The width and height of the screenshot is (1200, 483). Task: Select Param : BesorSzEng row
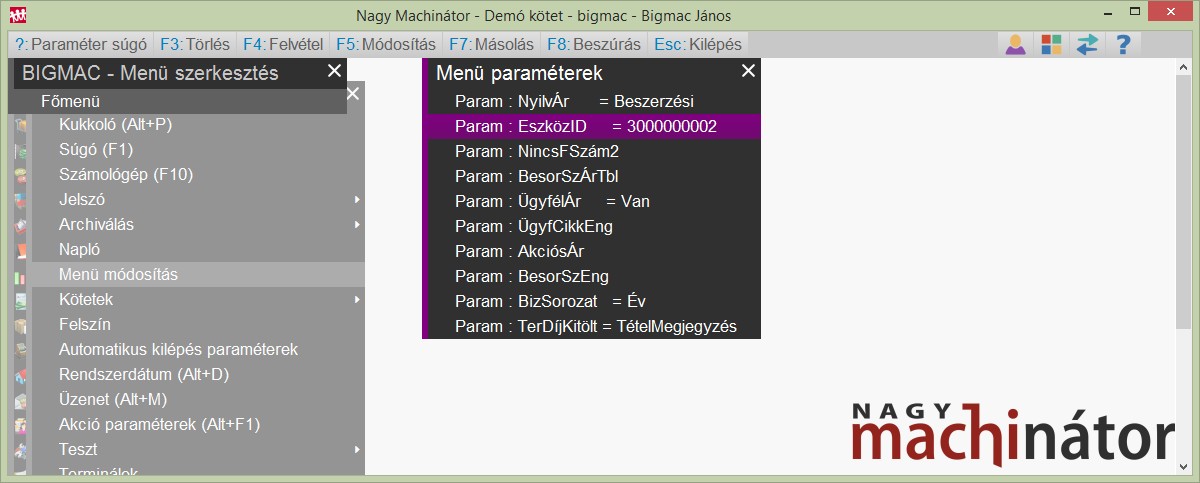point(594,276)
